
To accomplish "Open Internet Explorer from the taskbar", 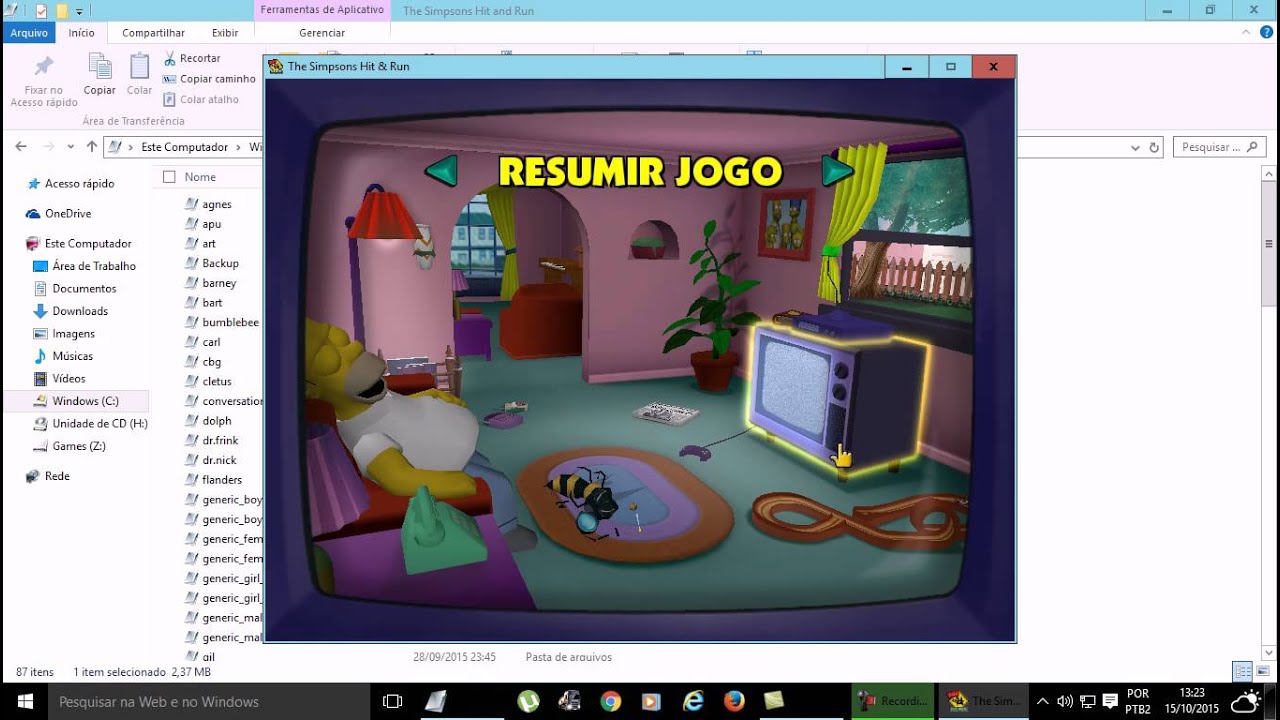I will 693,701.
